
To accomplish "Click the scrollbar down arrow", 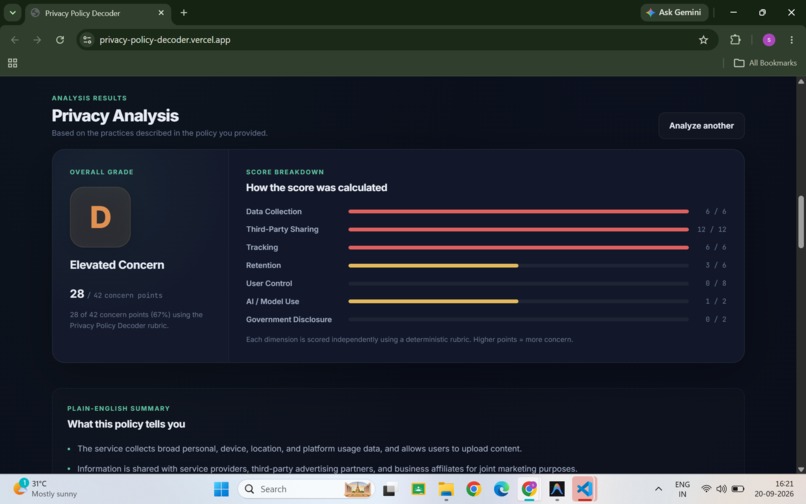I will (x=800, y=469).
